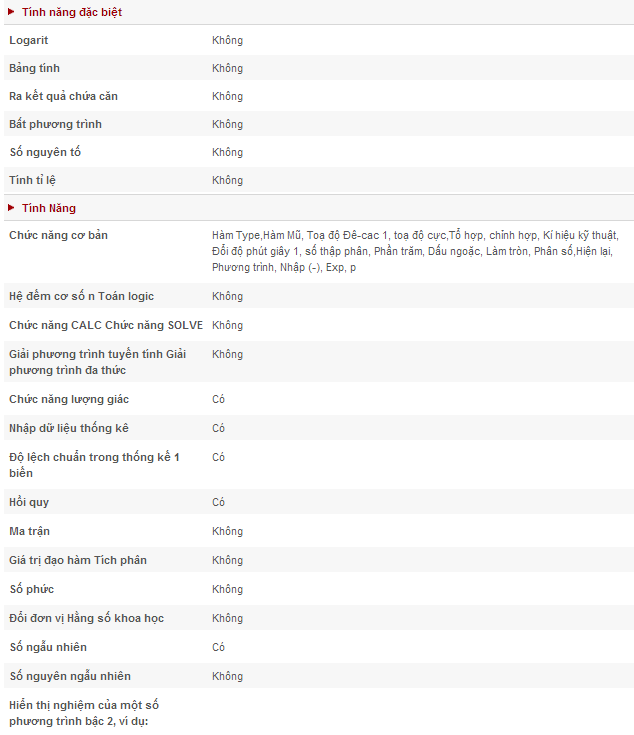
Task: Click the Tính Năng section title text
Action: 49,208
